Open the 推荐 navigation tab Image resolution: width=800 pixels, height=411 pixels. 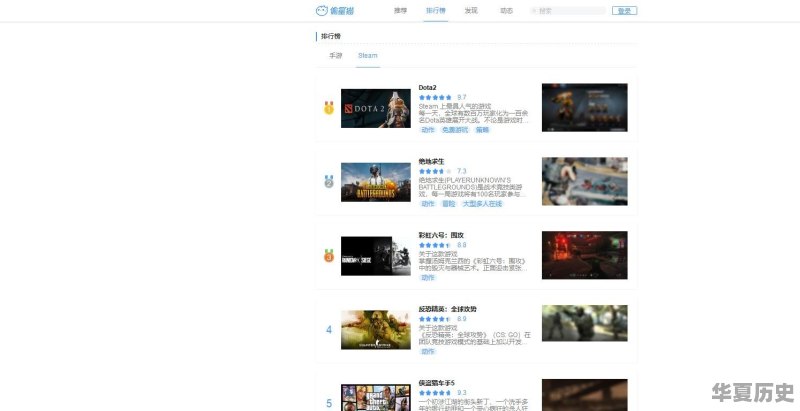point(401,11)
